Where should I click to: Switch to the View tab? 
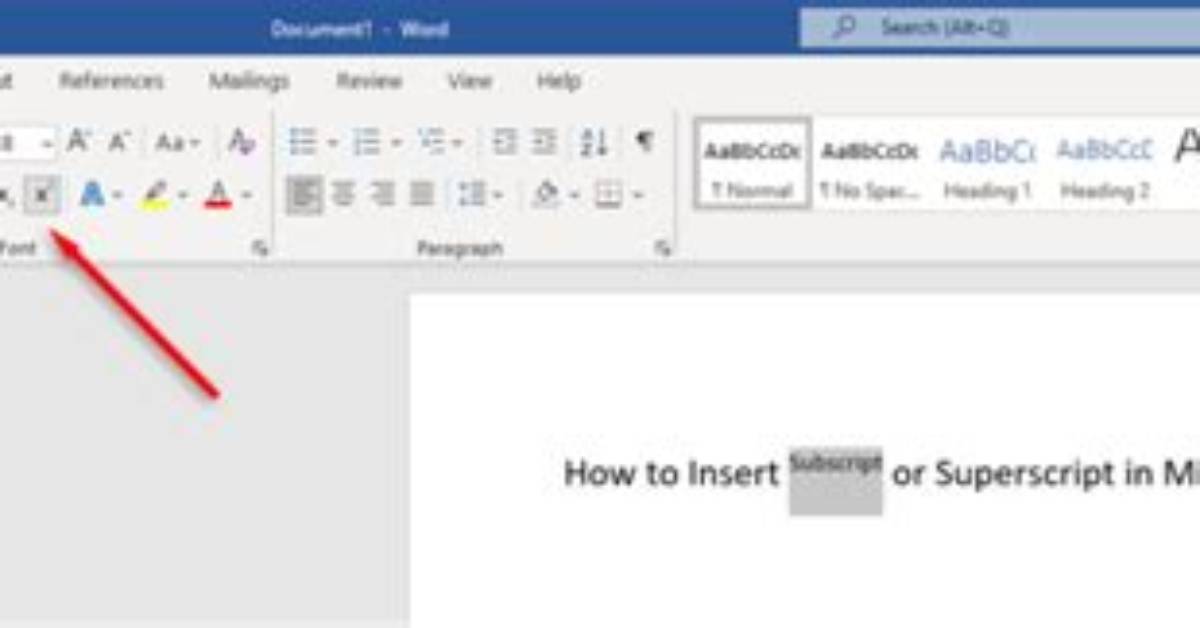(469, 81)
